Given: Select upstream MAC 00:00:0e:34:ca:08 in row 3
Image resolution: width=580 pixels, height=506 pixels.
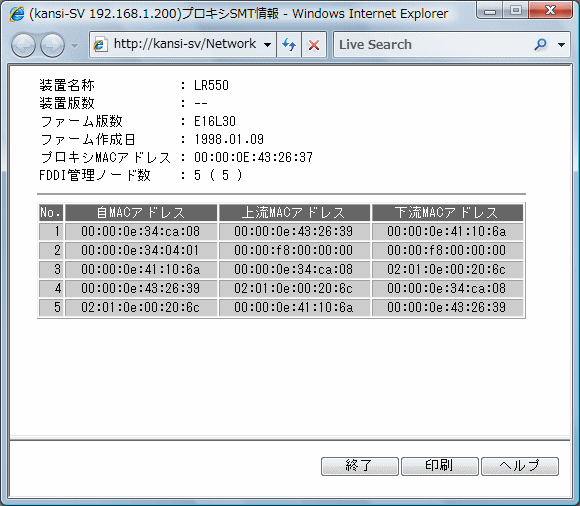Looking at the screenshot, I should [294, 269].
